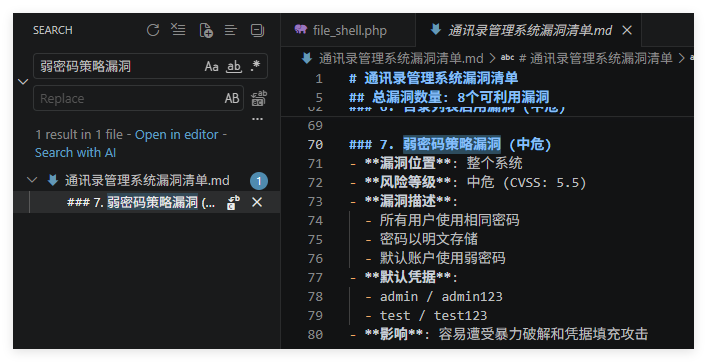707x362 pixels.
Task: Clear search results icon
Action: coord(178,30)
